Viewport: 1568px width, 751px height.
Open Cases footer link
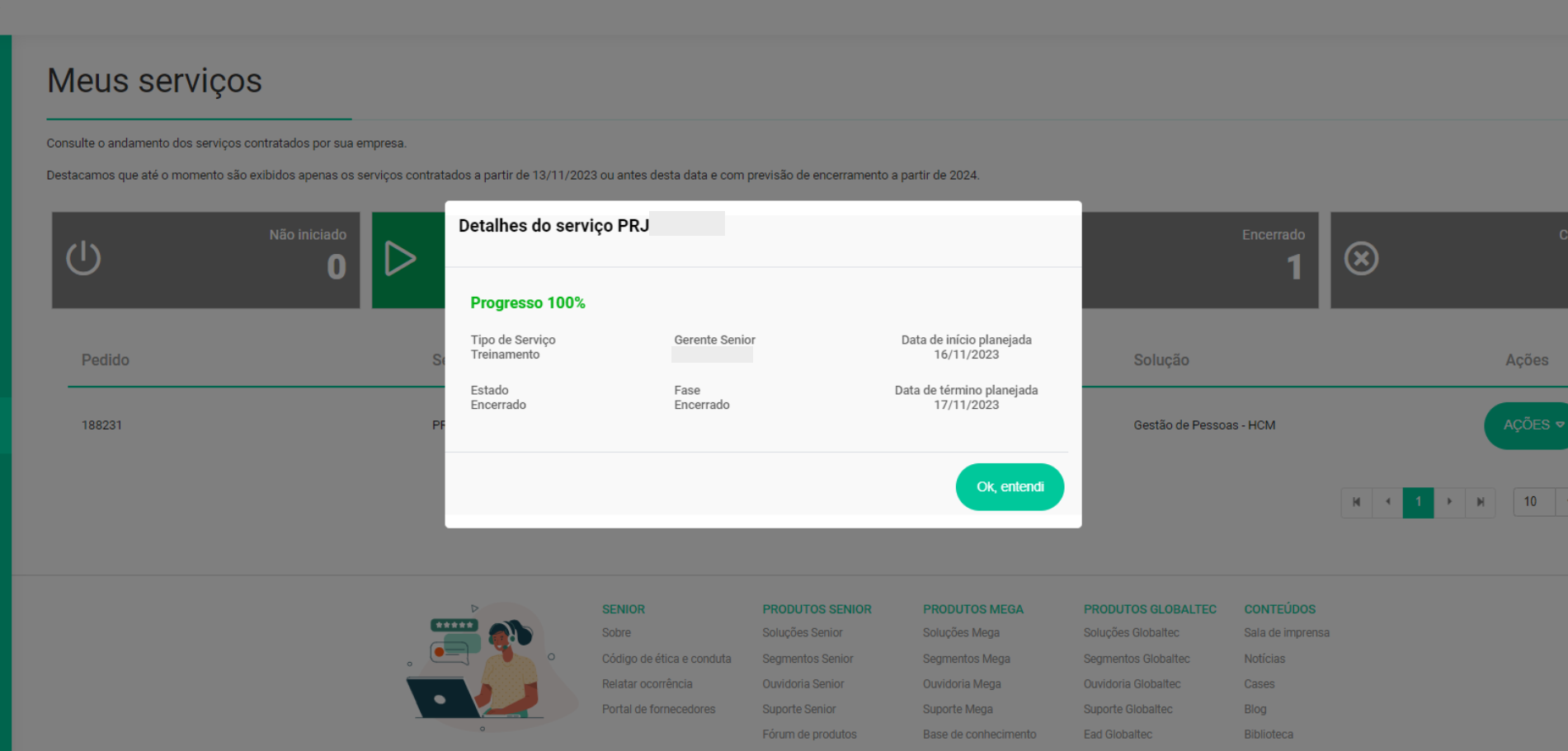click(x=1260, y=684)
